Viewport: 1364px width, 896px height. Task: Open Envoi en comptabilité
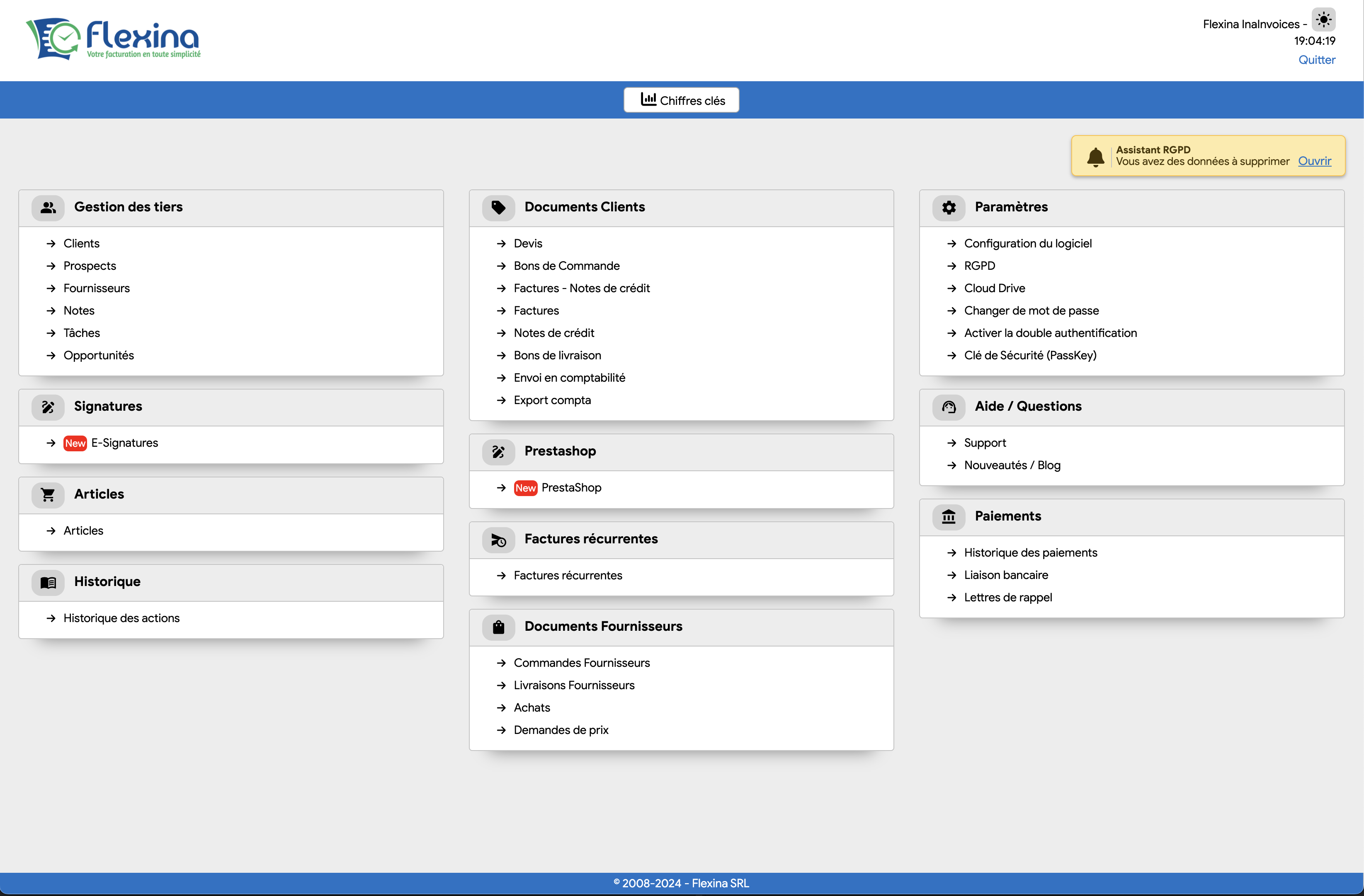click(570, 378)
